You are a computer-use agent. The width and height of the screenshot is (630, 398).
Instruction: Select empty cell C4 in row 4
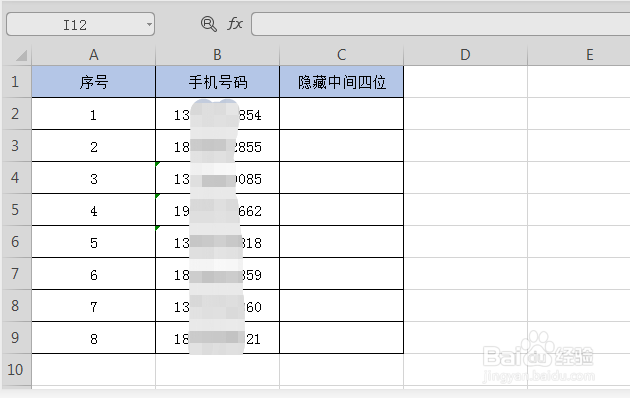[x=342, y=178]
